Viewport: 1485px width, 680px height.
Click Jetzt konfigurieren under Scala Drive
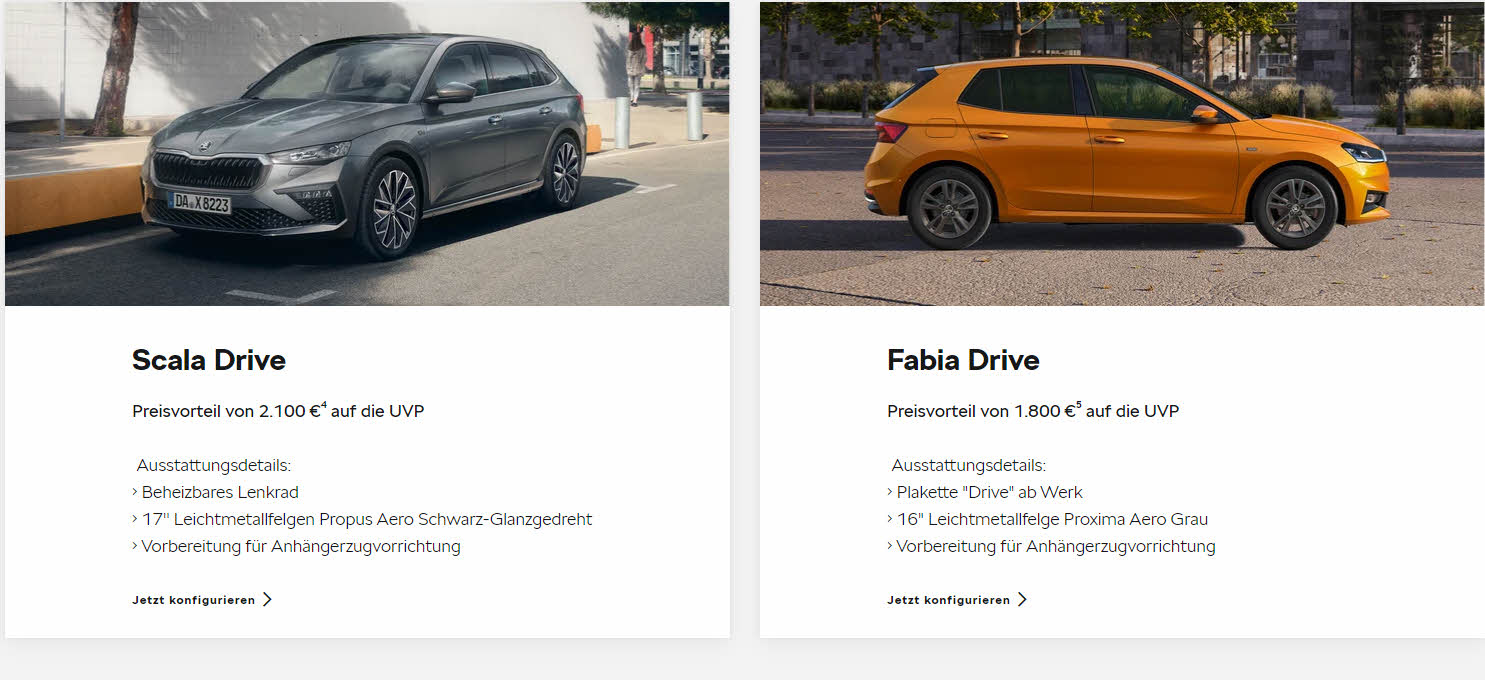point(193,600)
